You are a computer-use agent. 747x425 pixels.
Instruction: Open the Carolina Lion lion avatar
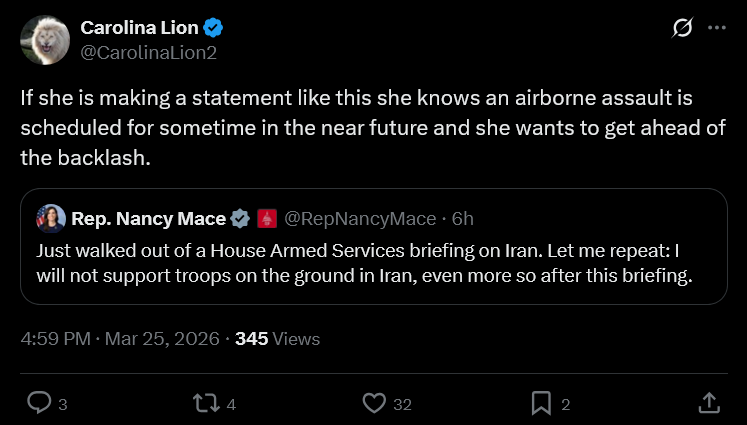(x=45, y=40)
